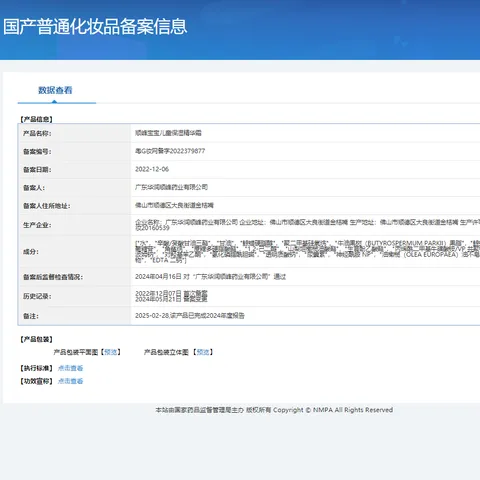Click the 历史记录 row label
Viewport: 480px width, 480px height.
tap(37, 296)
